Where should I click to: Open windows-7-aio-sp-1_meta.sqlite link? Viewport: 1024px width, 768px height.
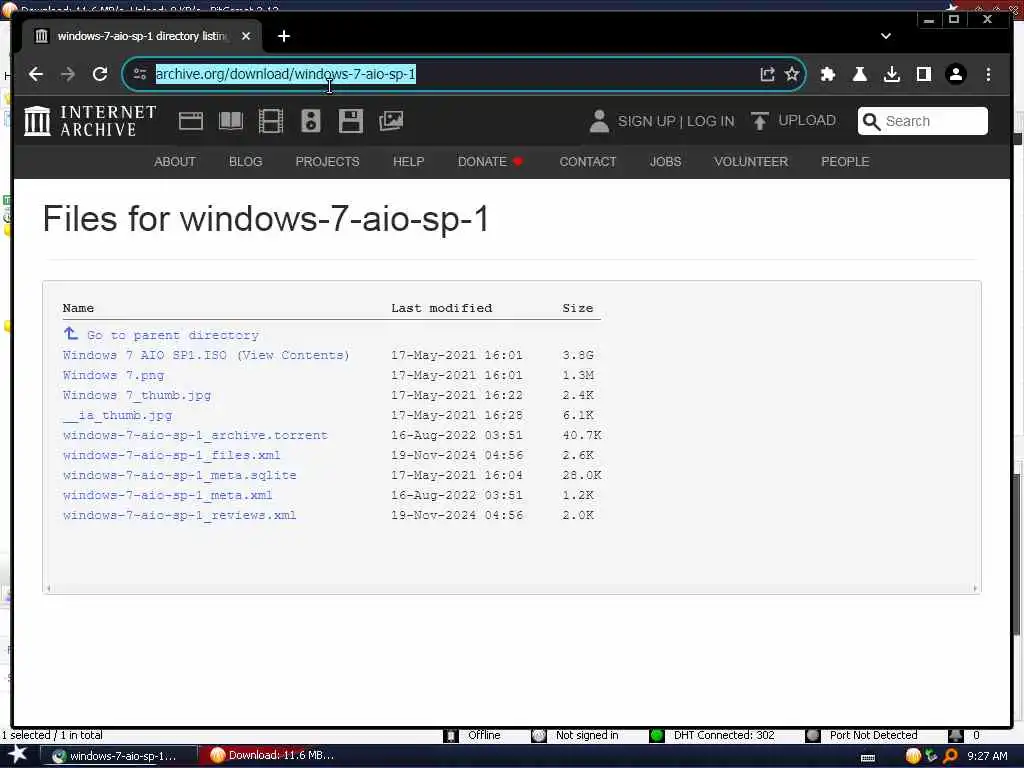(x=180, y=475)
